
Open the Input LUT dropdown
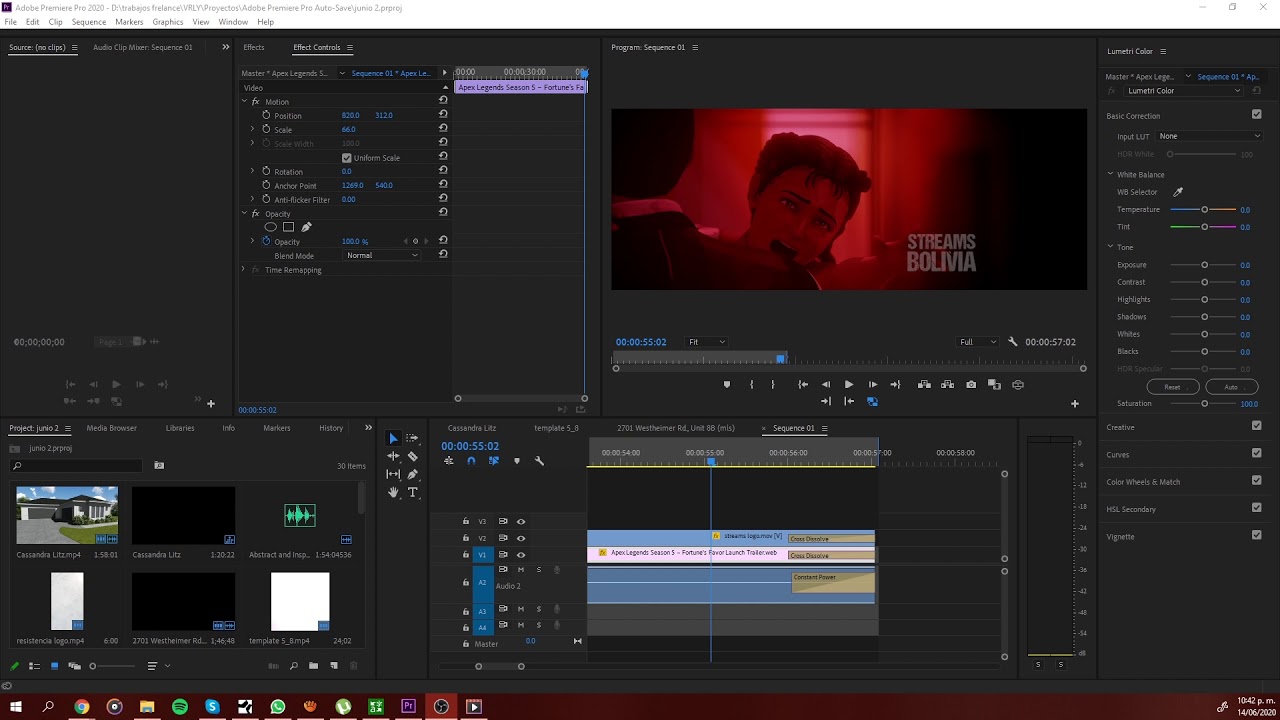click(1209, 136)
